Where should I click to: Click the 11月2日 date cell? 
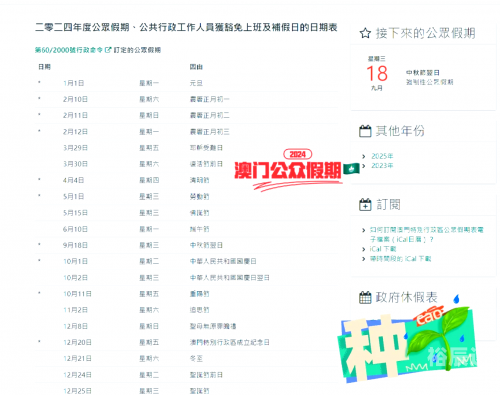tap(75, 310)
